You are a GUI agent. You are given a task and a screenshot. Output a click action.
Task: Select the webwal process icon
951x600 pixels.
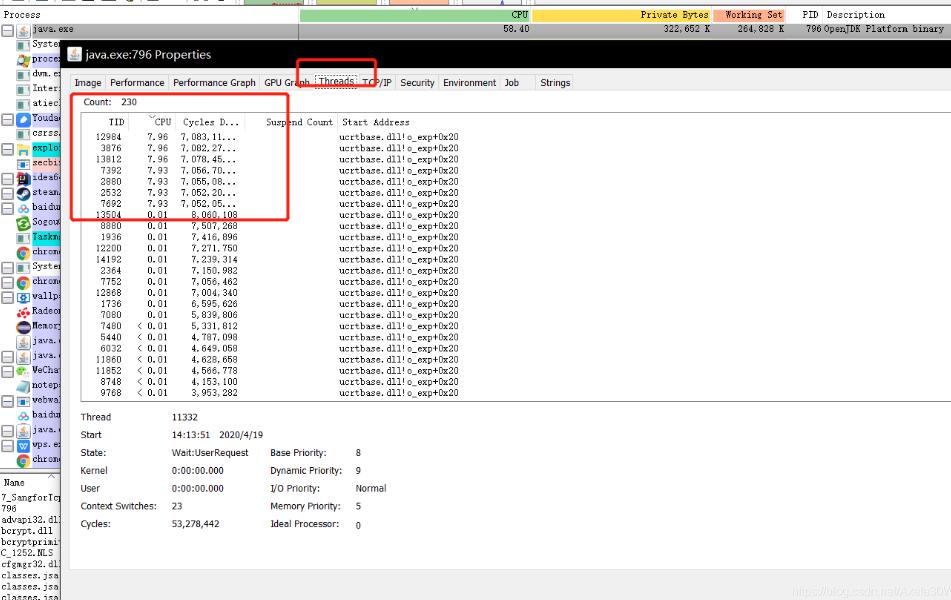click(x=24, y=400)
